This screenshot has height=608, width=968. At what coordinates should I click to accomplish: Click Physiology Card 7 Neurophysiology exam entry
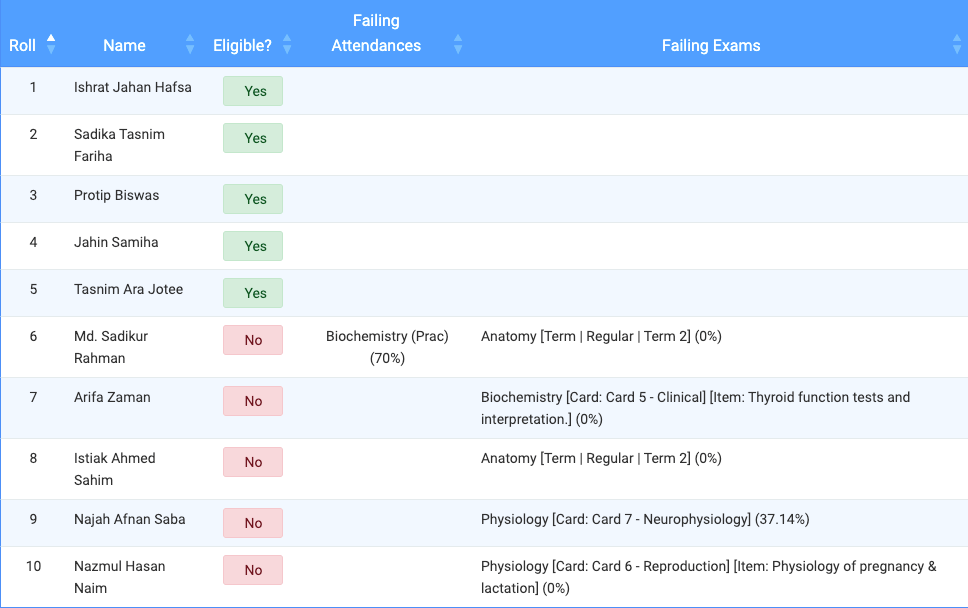(645, 519)
